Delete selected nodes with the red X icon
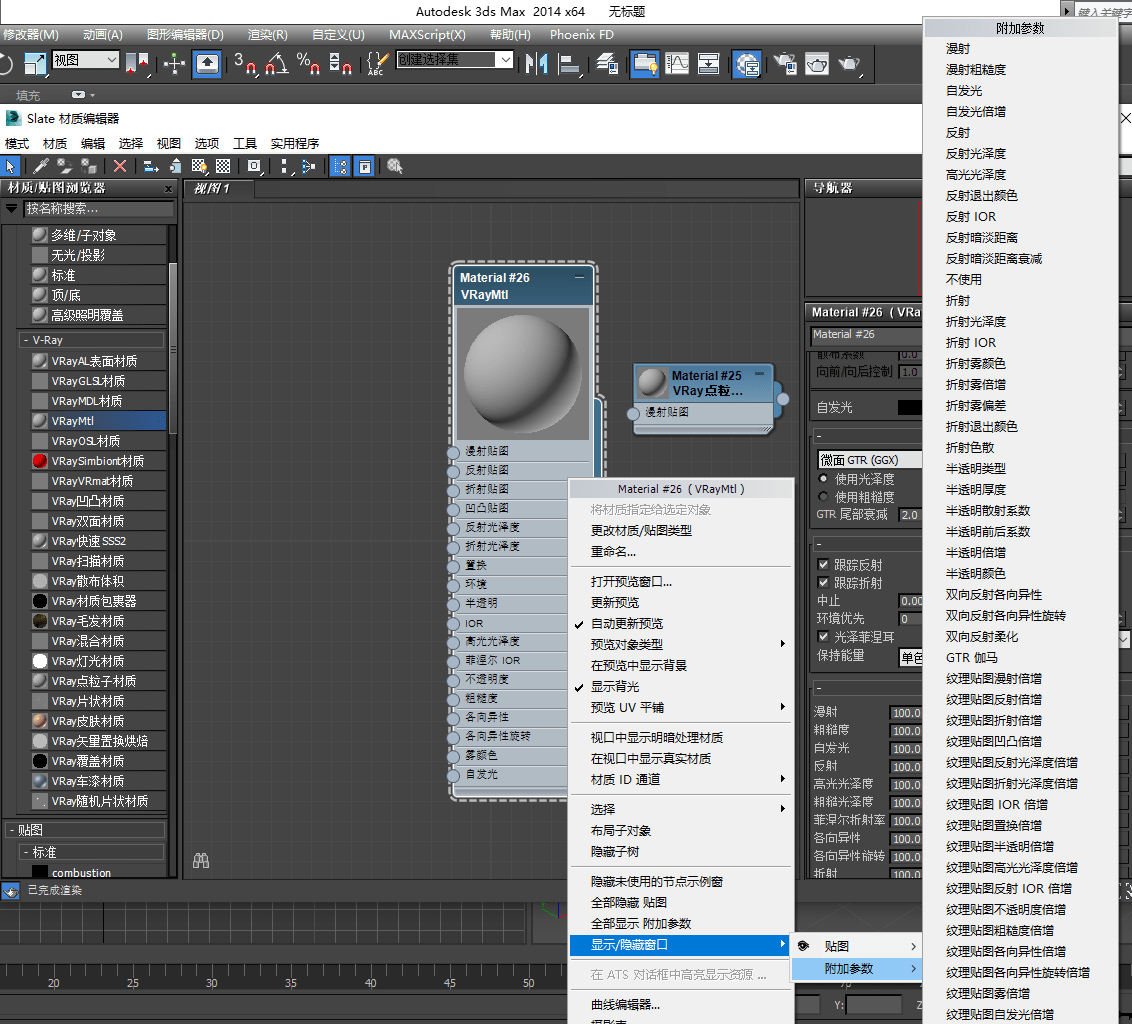The image size is (1132, 1024). coord(118,165)
